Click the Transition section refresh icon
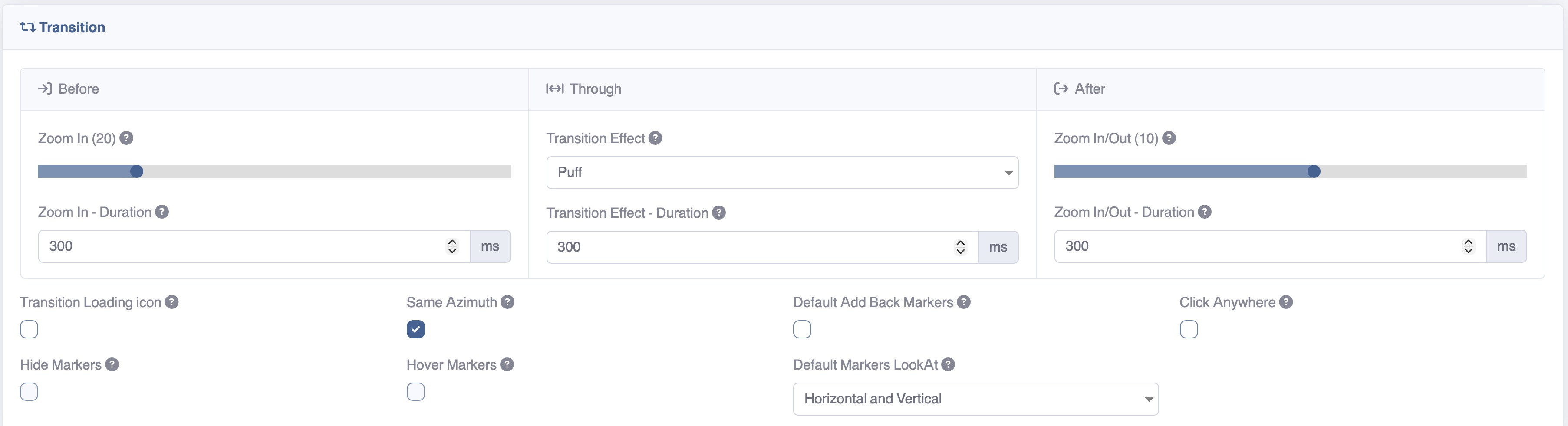 [x=28, y=27]
